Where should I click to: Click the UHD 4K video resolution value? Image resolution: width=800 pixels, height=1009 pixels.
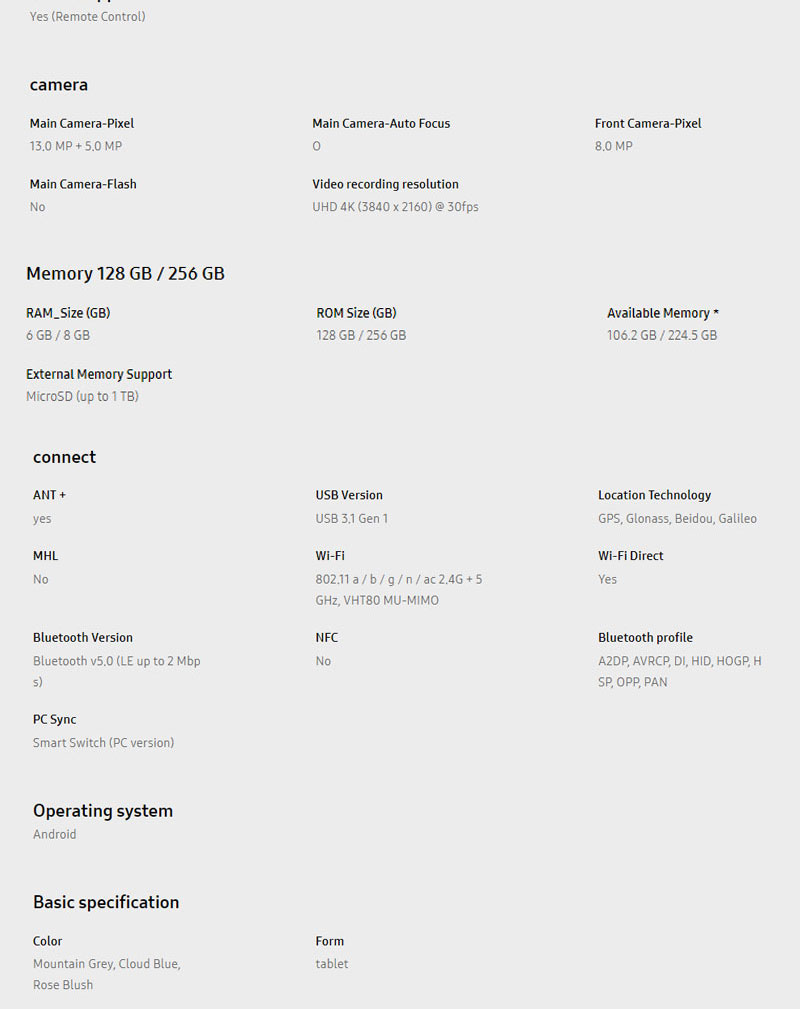point(395,207)
